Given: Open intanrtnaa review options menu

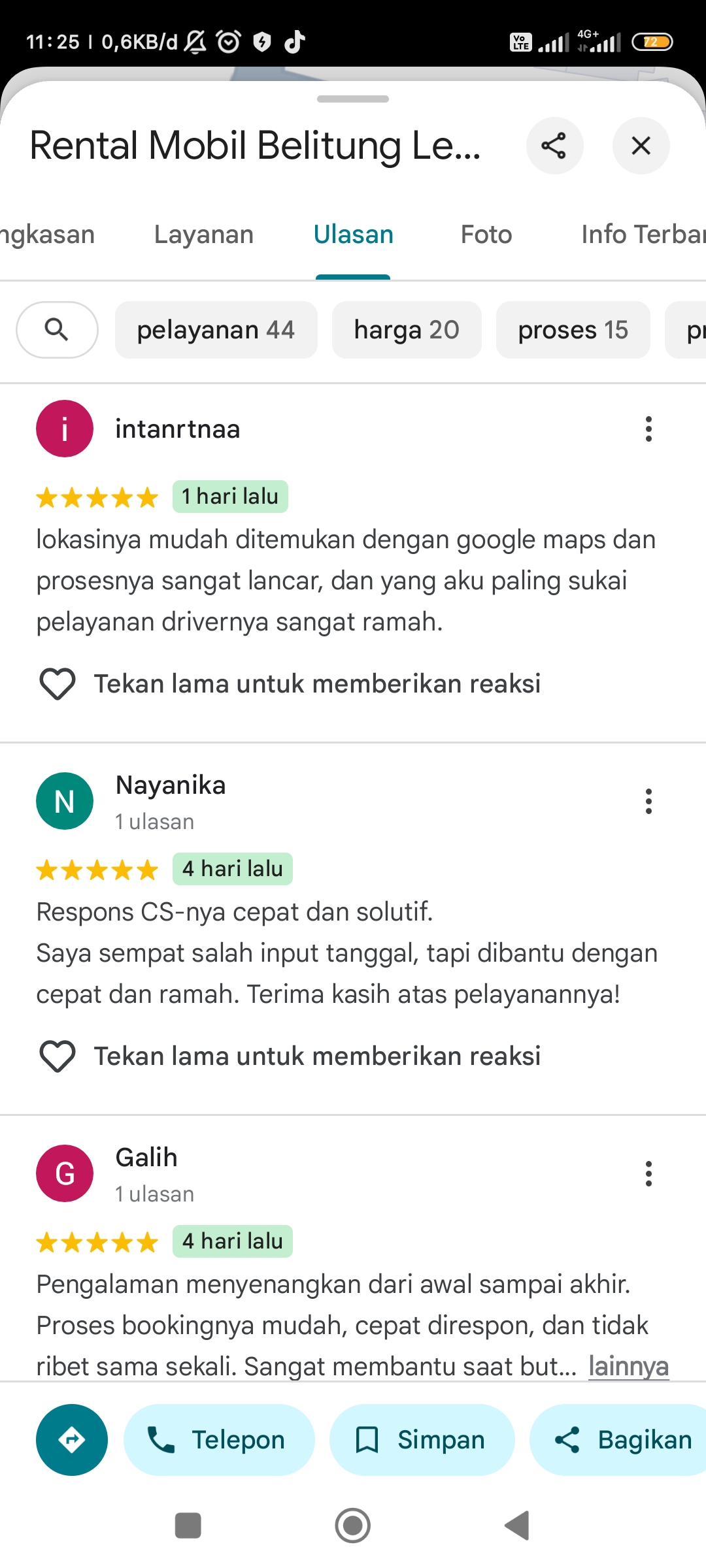Looking at the screenshot, I should [x=648, y=429].
